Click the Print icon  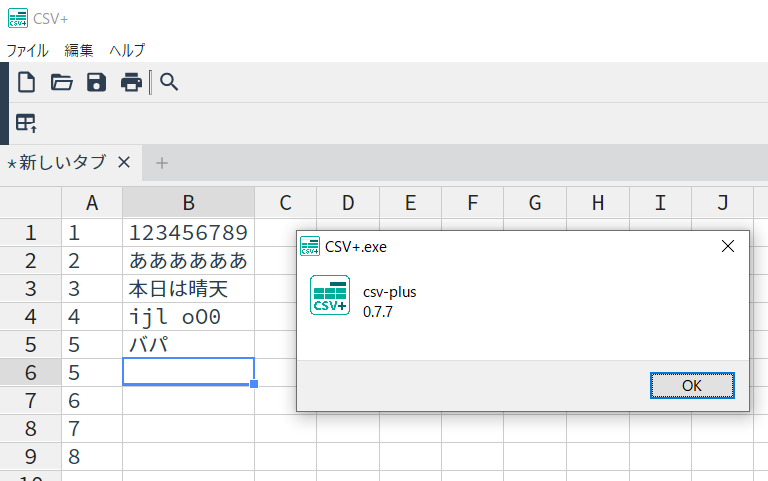(x=131, y=82)
